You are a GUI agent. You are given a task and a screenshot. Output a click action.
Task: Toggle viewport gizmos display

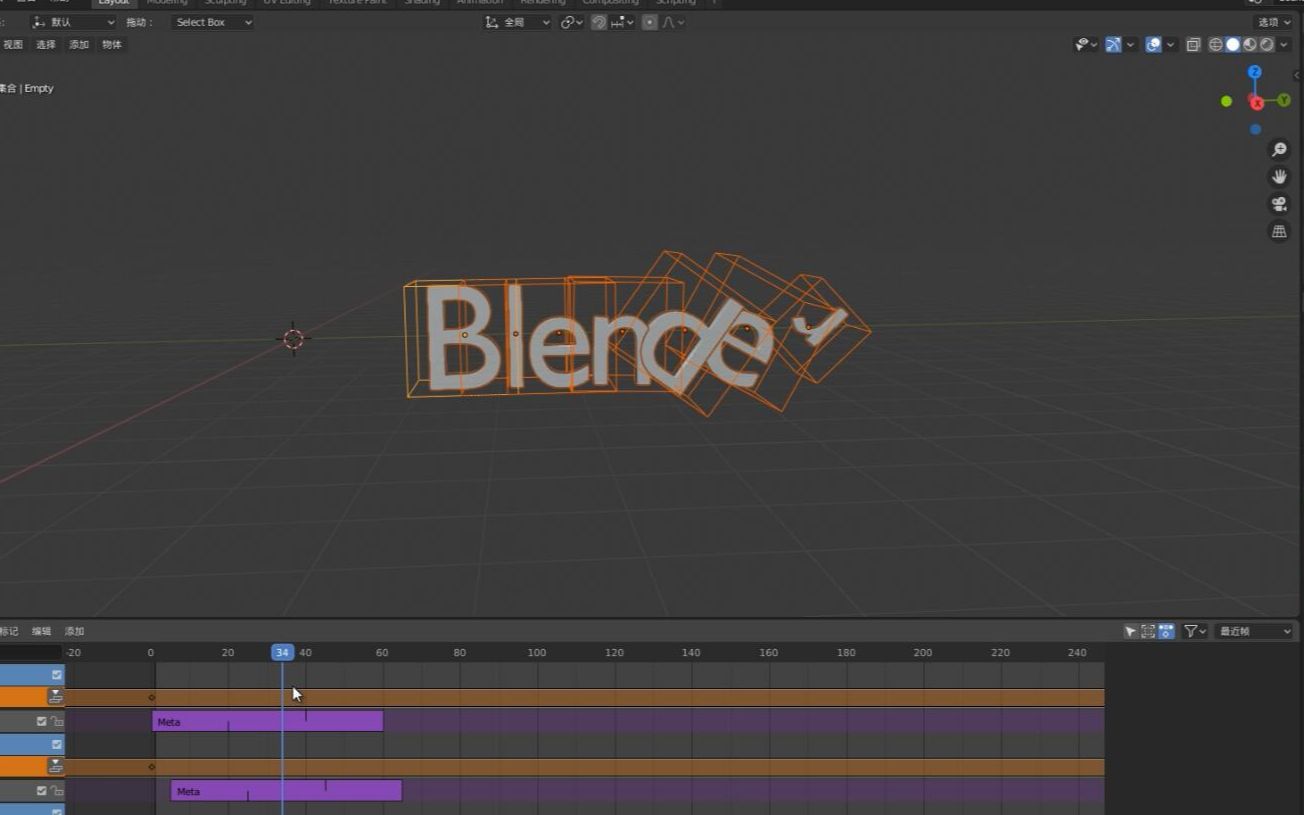pyautogui.click(x=1113, y=45)
